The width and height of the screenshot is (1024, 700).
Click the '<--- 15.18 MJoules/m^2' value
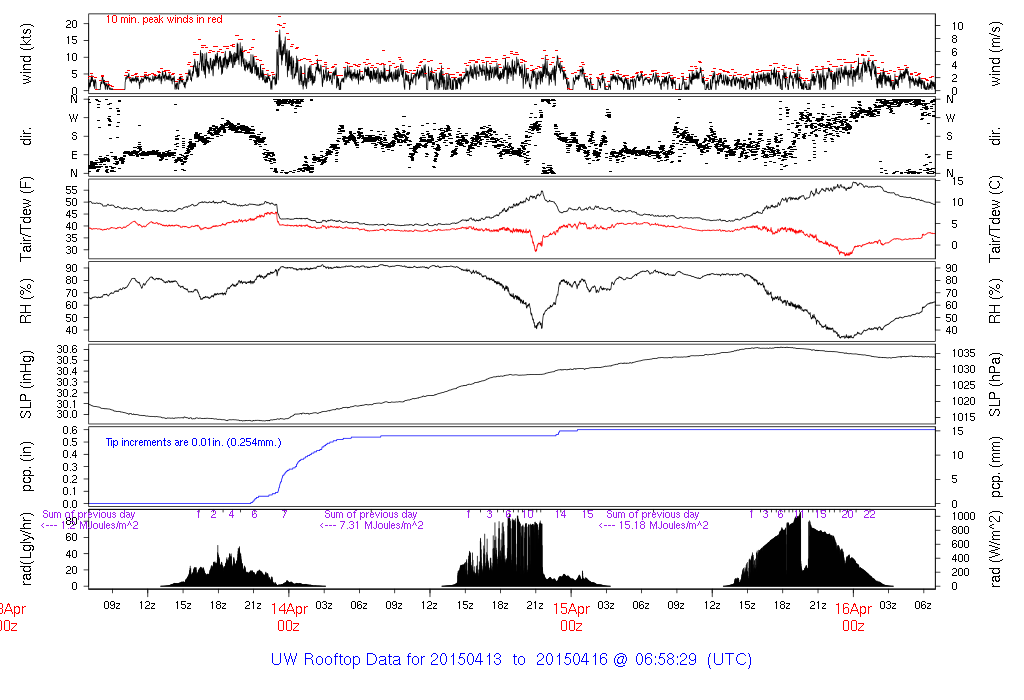coord(654,525)
